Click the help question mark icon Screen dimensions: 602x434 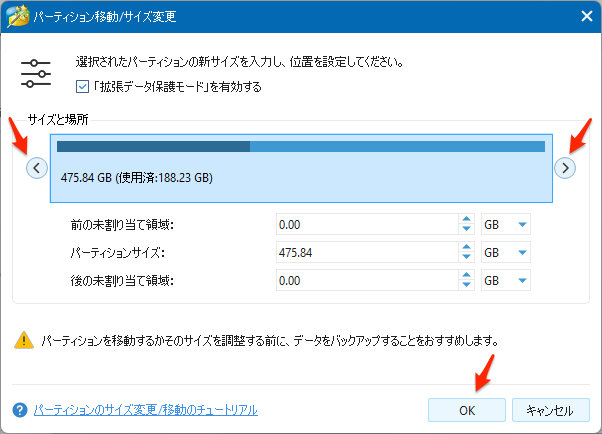point(19,409)
